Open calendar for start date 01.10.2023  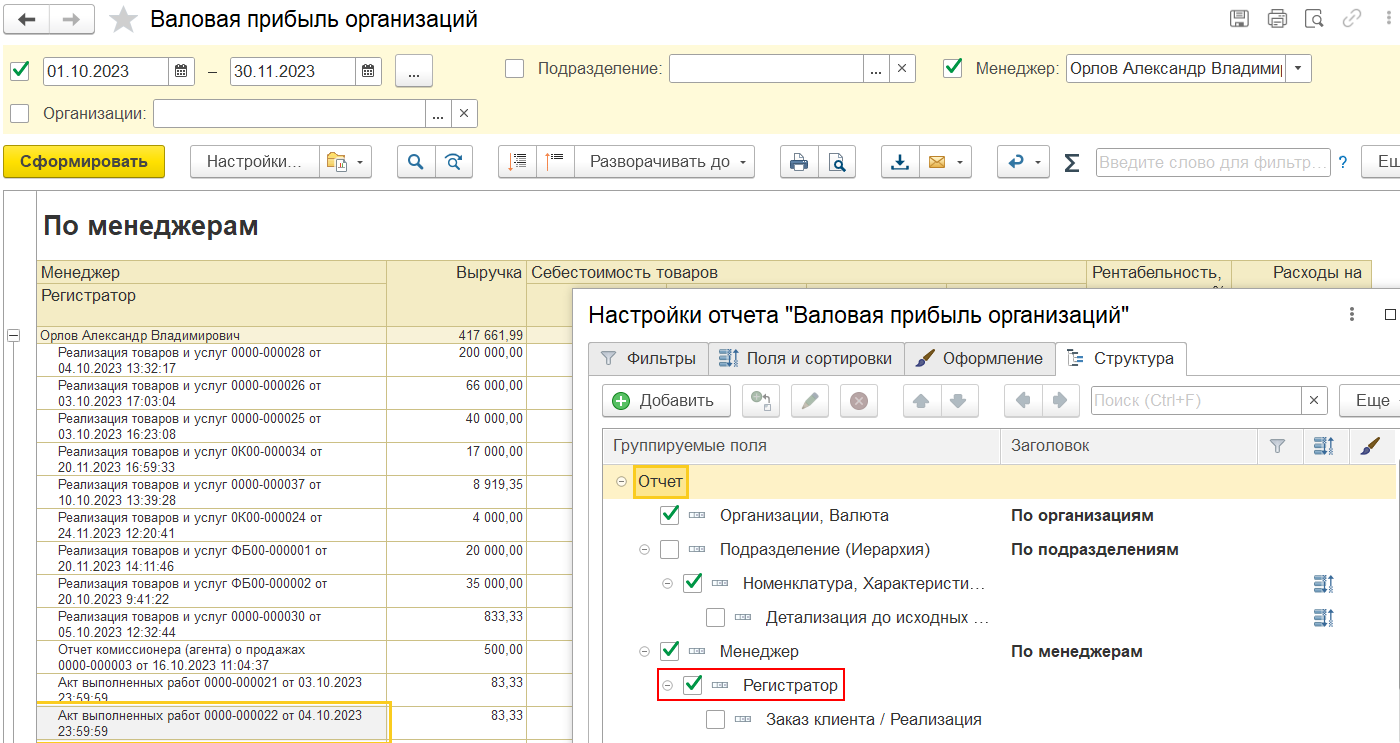point(182,71)
